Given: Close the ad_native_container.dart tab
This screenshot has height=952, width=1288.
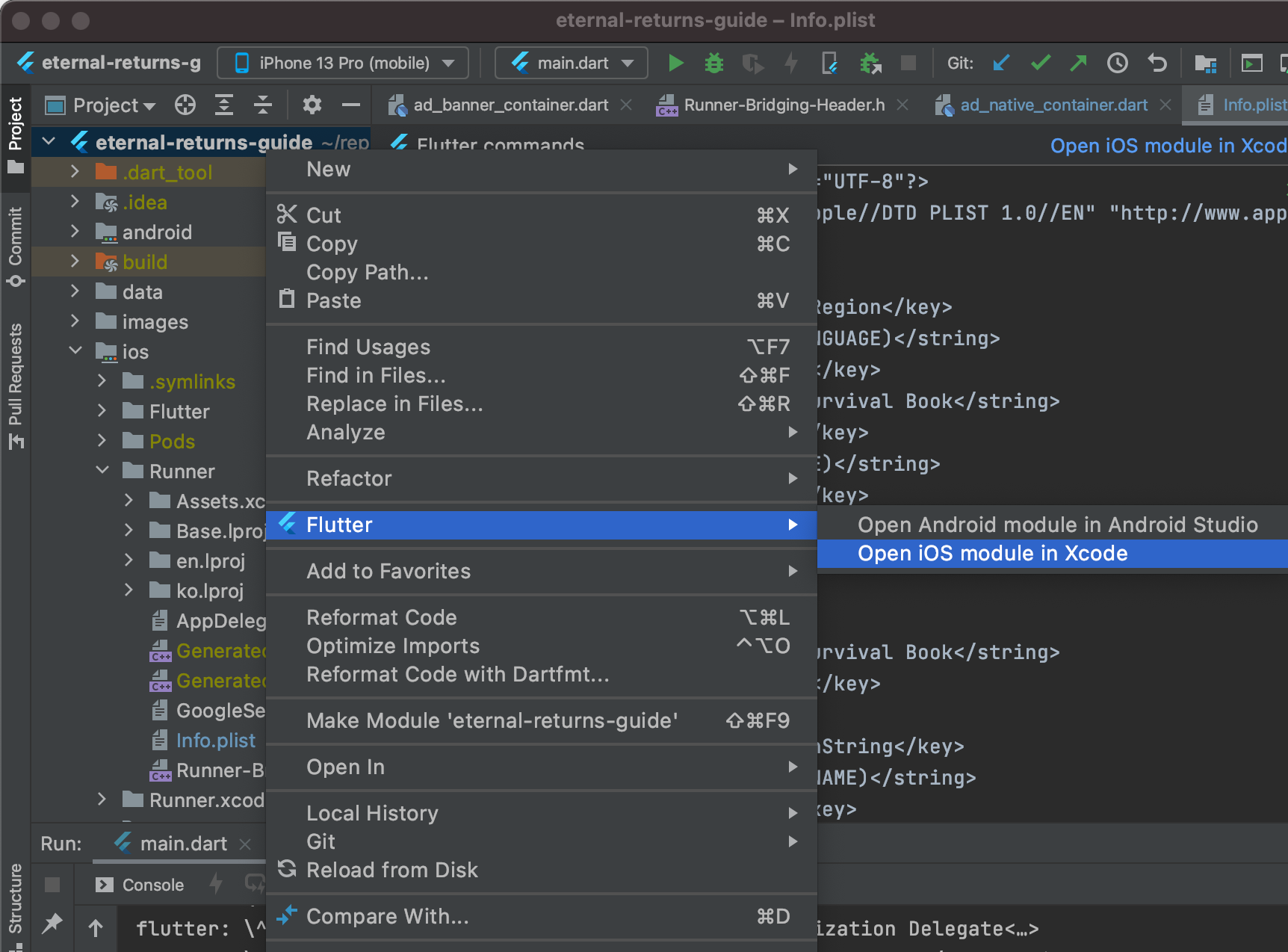Looking at the screenshot, I should (x=1165, y=105).
